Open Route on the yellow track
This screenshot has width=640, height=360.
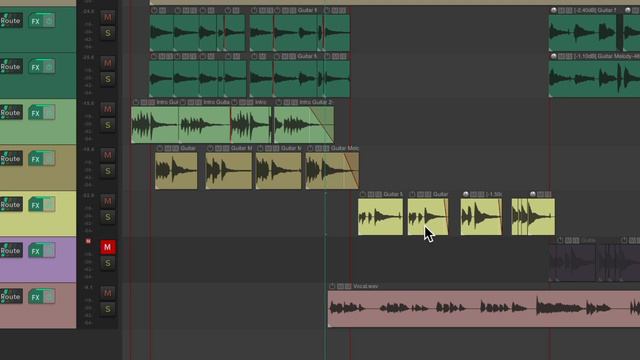click(11, 204)
